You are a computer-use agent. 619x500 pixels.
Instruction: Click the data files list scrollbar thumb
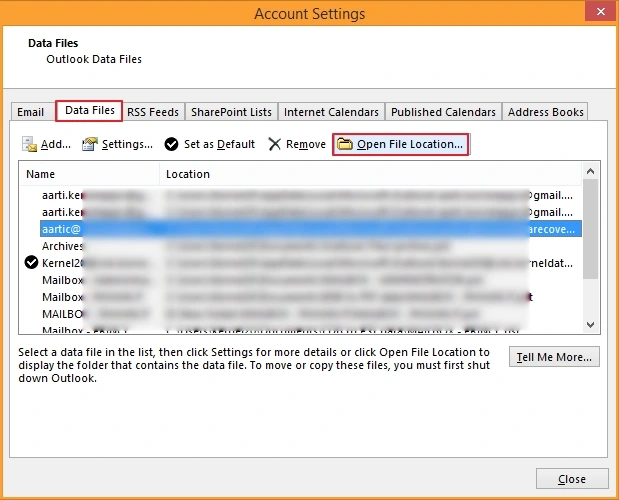click(591, 229)
